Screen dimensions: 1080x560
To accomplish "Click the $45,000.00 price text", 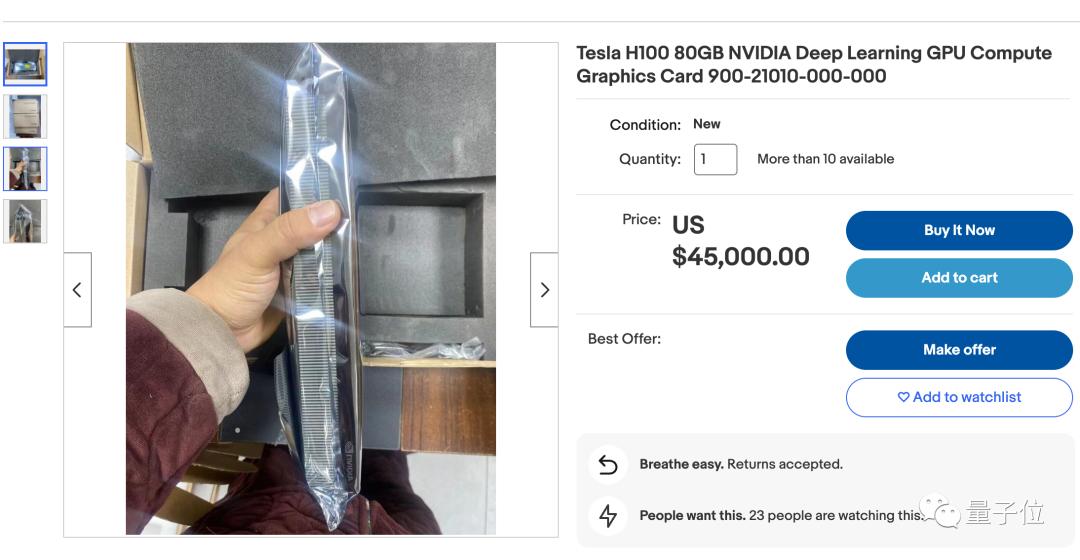I will [740, 256].
